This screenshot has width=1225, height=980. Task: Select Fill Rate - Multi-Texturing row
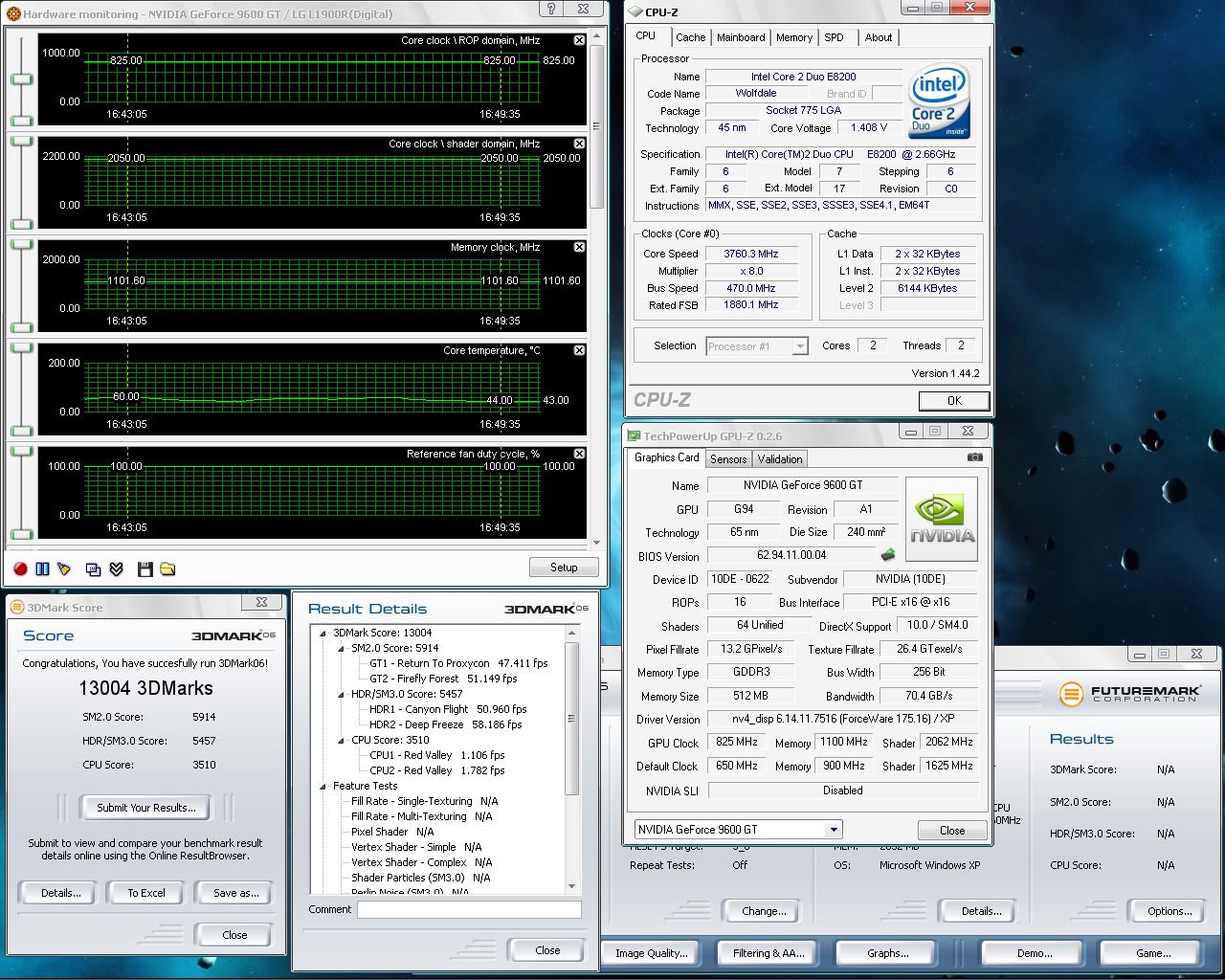tap(422, 816)
